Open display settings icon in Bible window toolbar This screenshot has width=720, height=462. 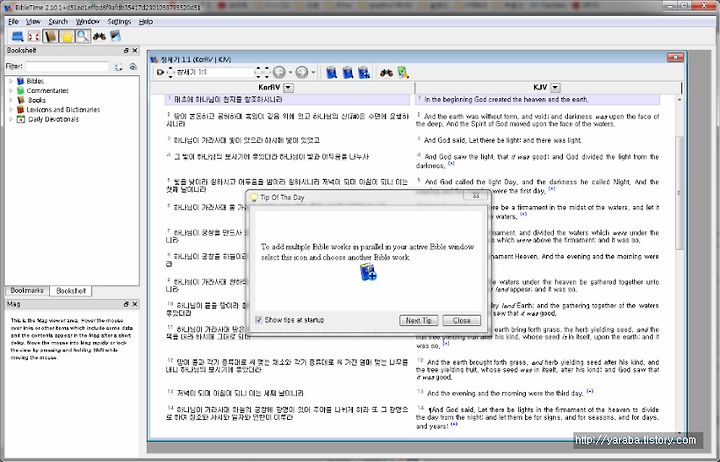[403, 72]
